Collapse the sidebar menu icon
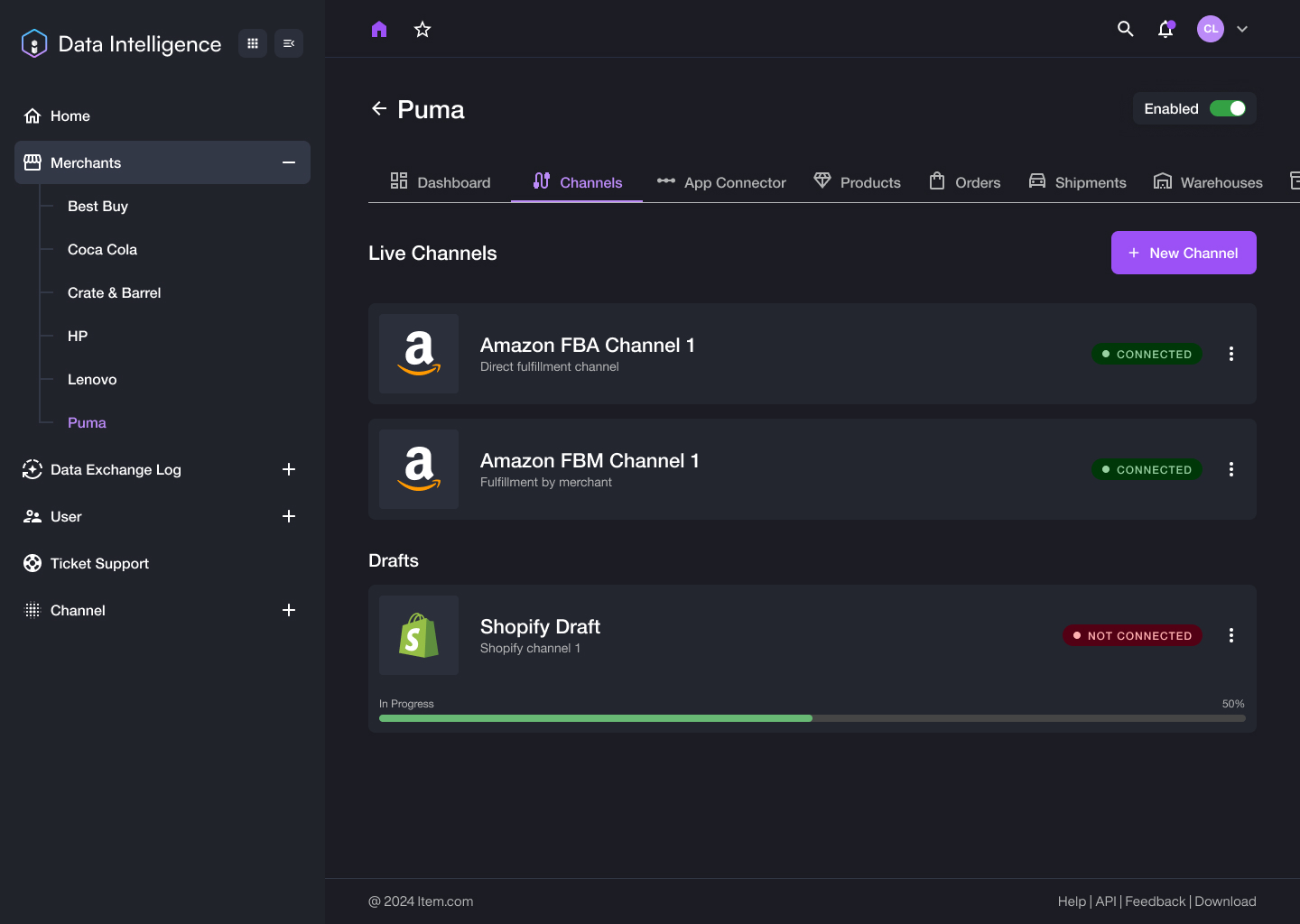Viewport: 1300px width, 924px height. pos(289,43)
